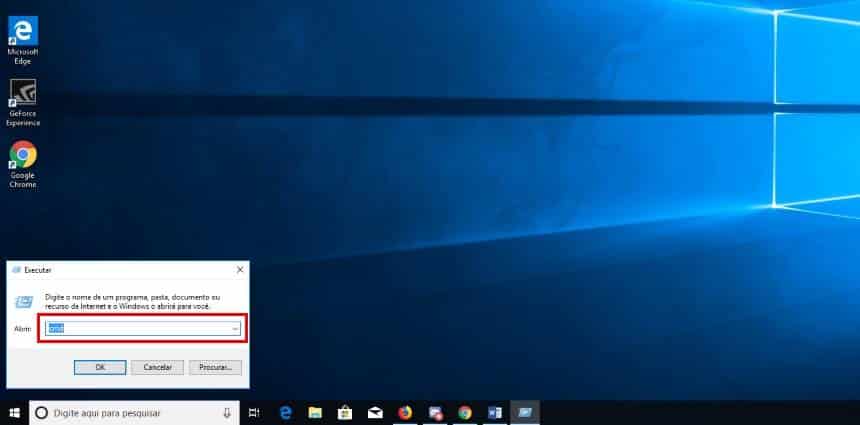Click the Windows Start button

pos(14,412)
